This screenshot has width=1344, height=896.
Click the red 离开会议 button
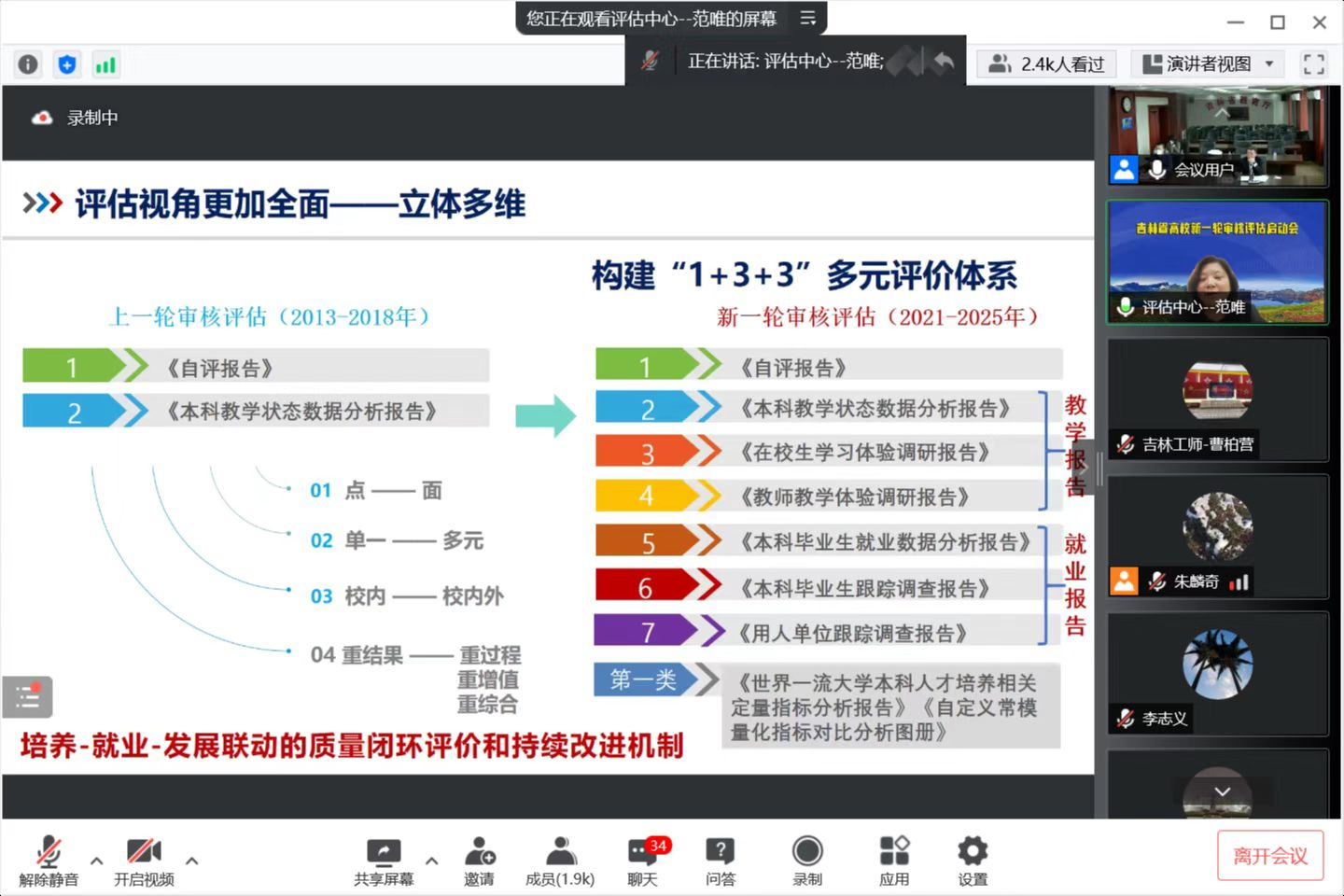point(1269,856)
